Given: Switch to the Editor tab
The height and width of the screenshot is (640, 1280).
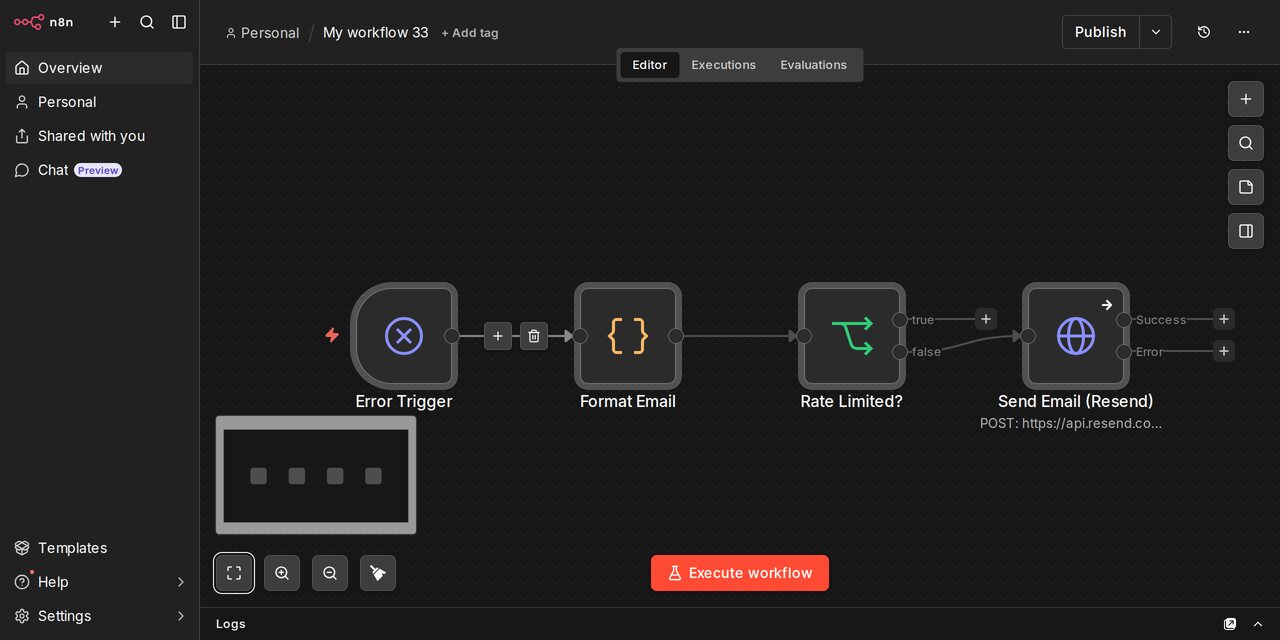Looking at the screenshot, I should tap(650, 65).
